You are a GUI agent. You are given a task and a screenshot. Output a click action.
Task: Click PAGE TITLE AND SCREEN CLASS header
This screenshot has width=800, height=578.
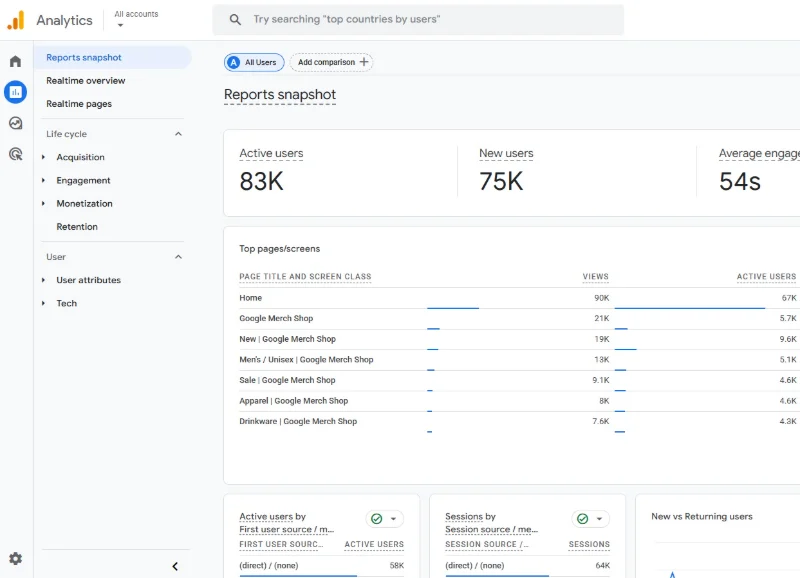[305, 277]
